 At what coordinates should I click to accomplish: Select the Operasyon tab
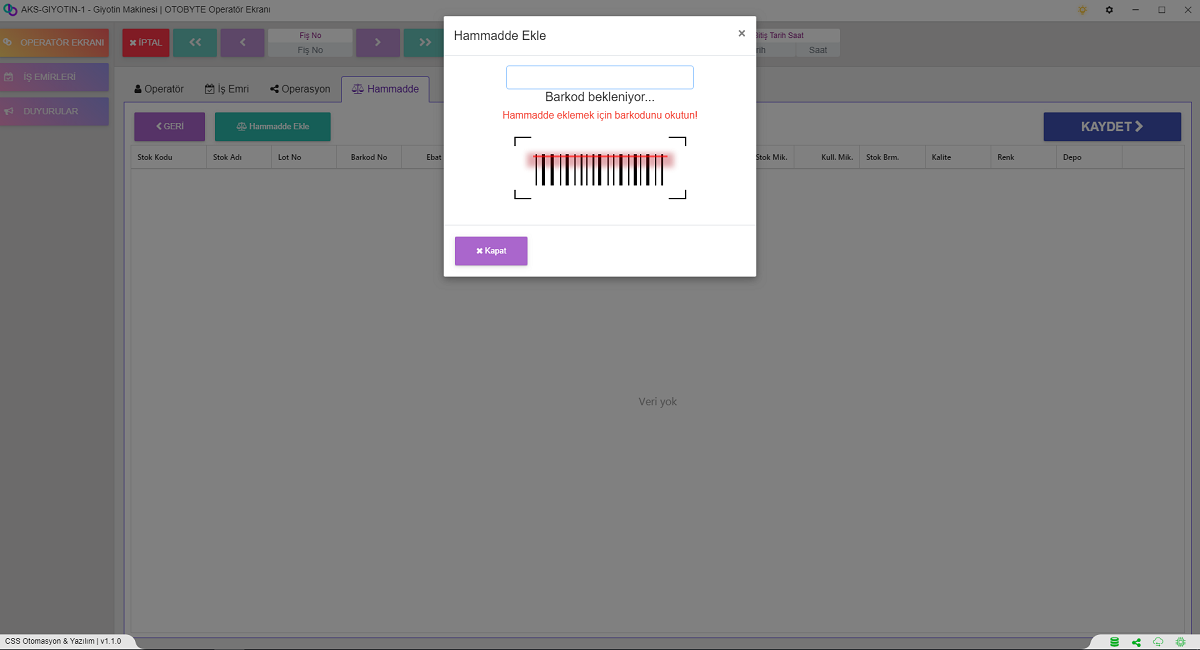tap(300, 89)
